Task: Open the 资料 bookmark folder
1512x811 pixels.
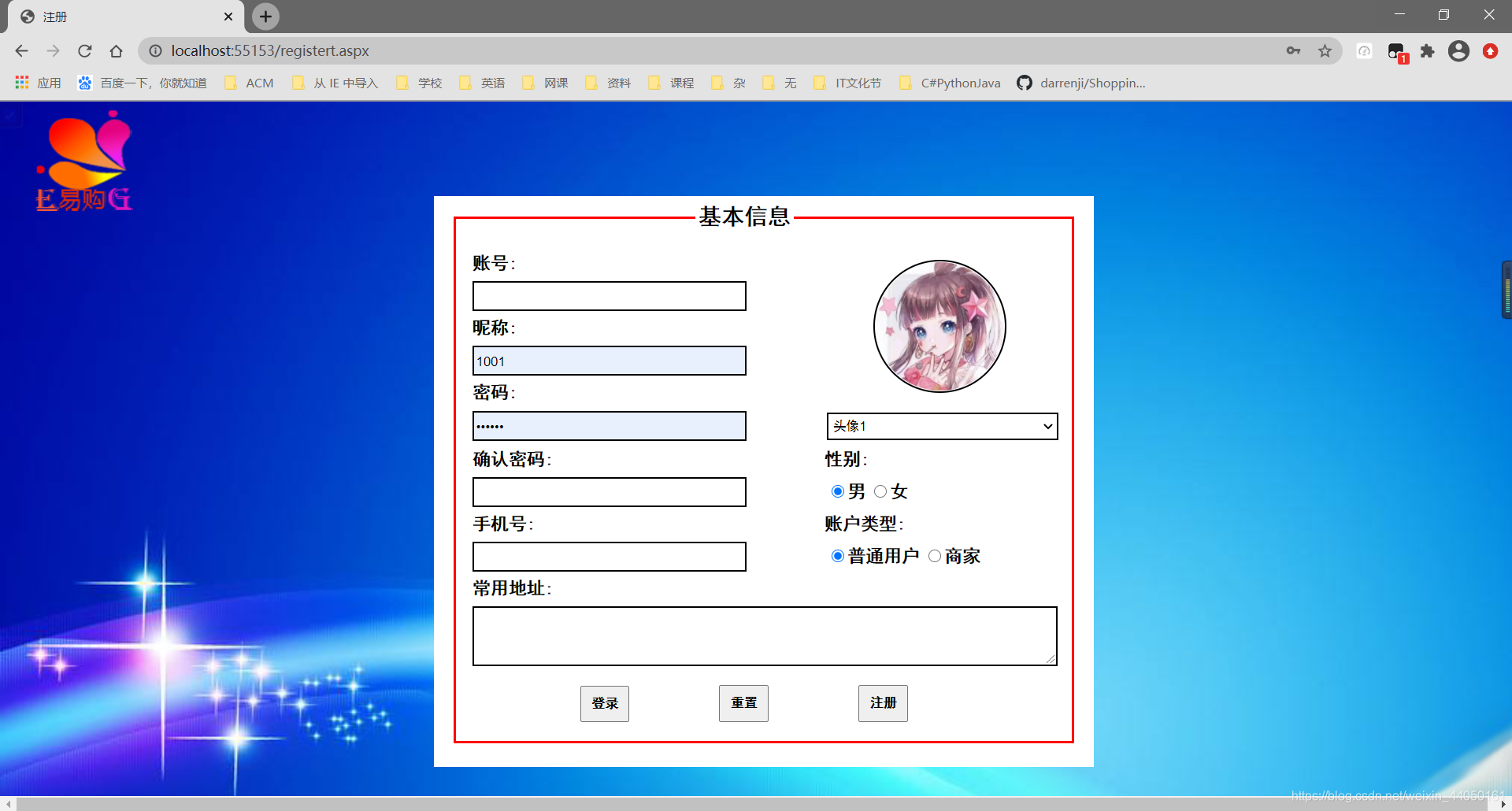Action: tap(608, 83)
